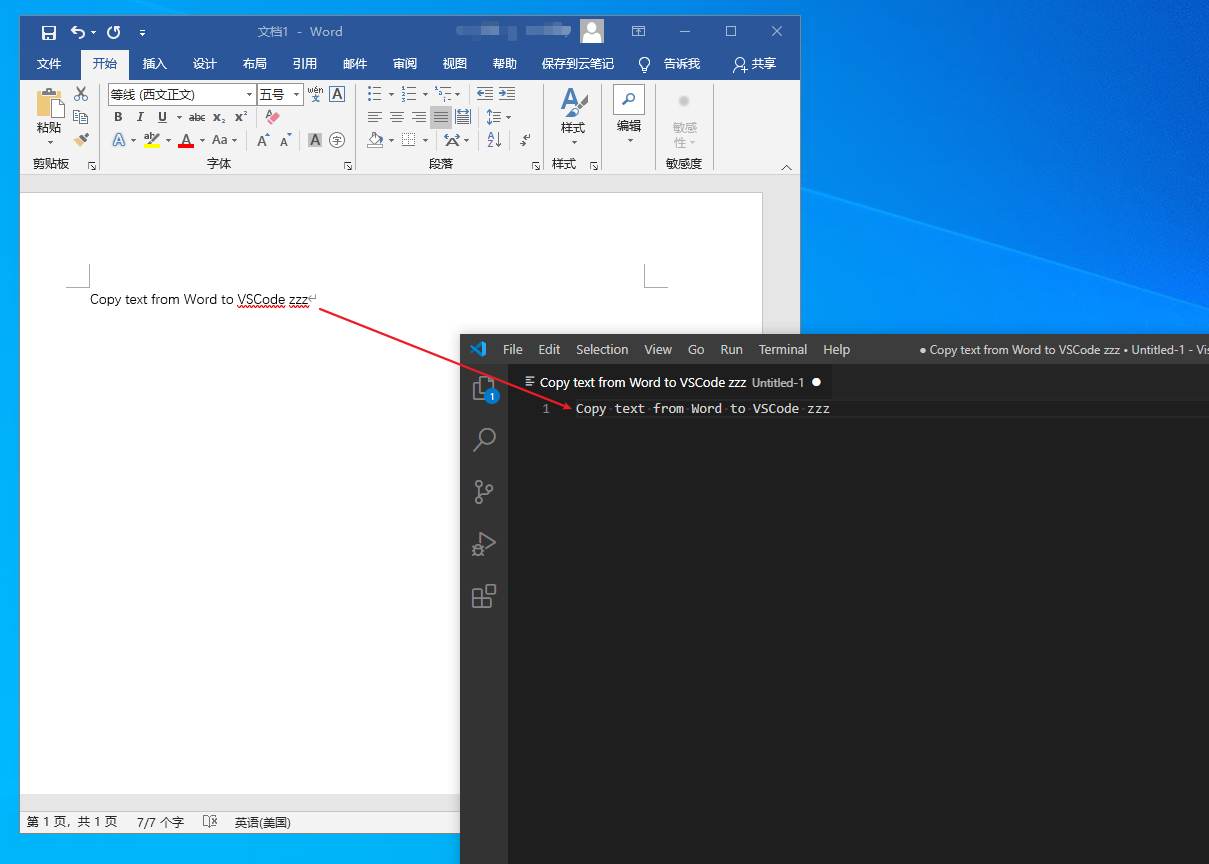Screen dimensions: 1209x864
Task: Open the VSCode Search sidebar icon
Action: click(484, 440)
